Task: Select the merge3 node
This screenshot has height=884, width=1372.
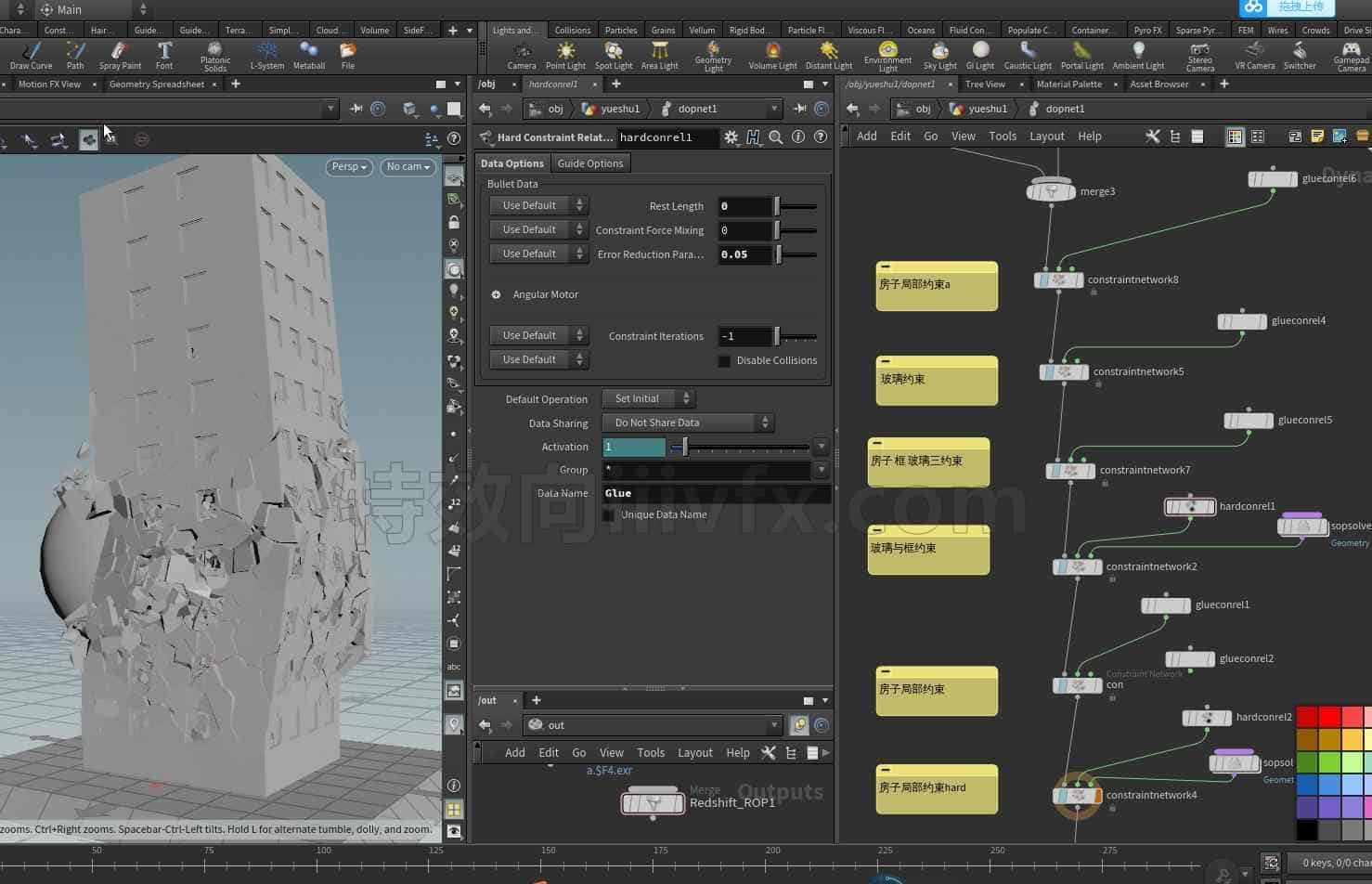Action: [1051, 191]
